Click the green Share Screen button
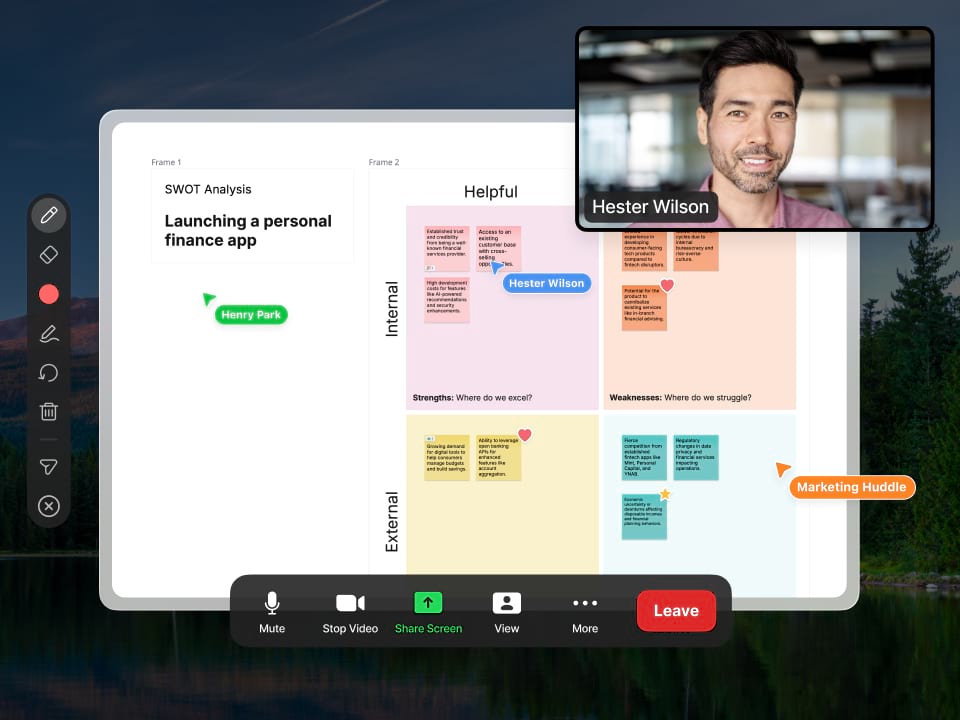Screen dimensions: 960x720 pyautogui.click(x=428, y=611)
